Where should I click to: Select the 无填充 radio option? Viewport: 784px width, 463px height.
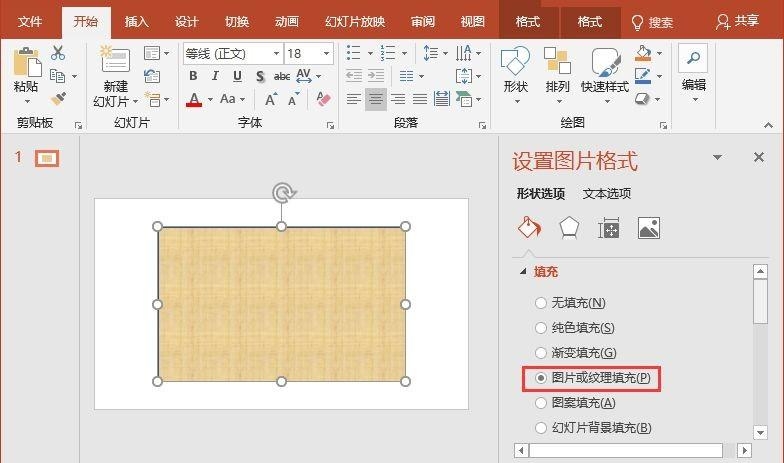(x=541, y=302)
